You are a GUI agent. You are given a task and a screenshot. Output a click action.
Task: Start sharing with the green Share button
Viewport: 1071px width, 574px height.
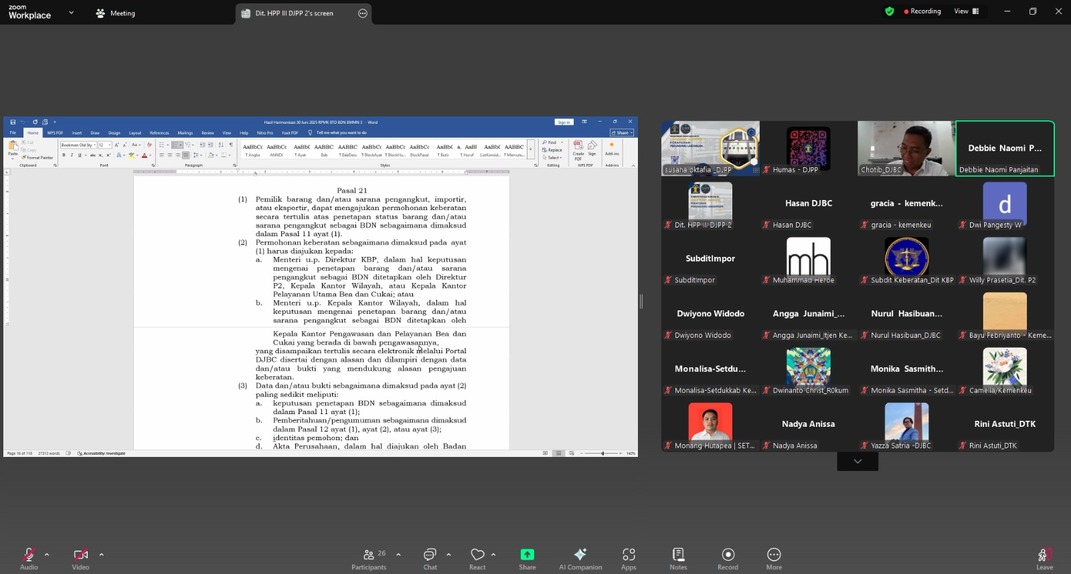click(x=527, y=558)
